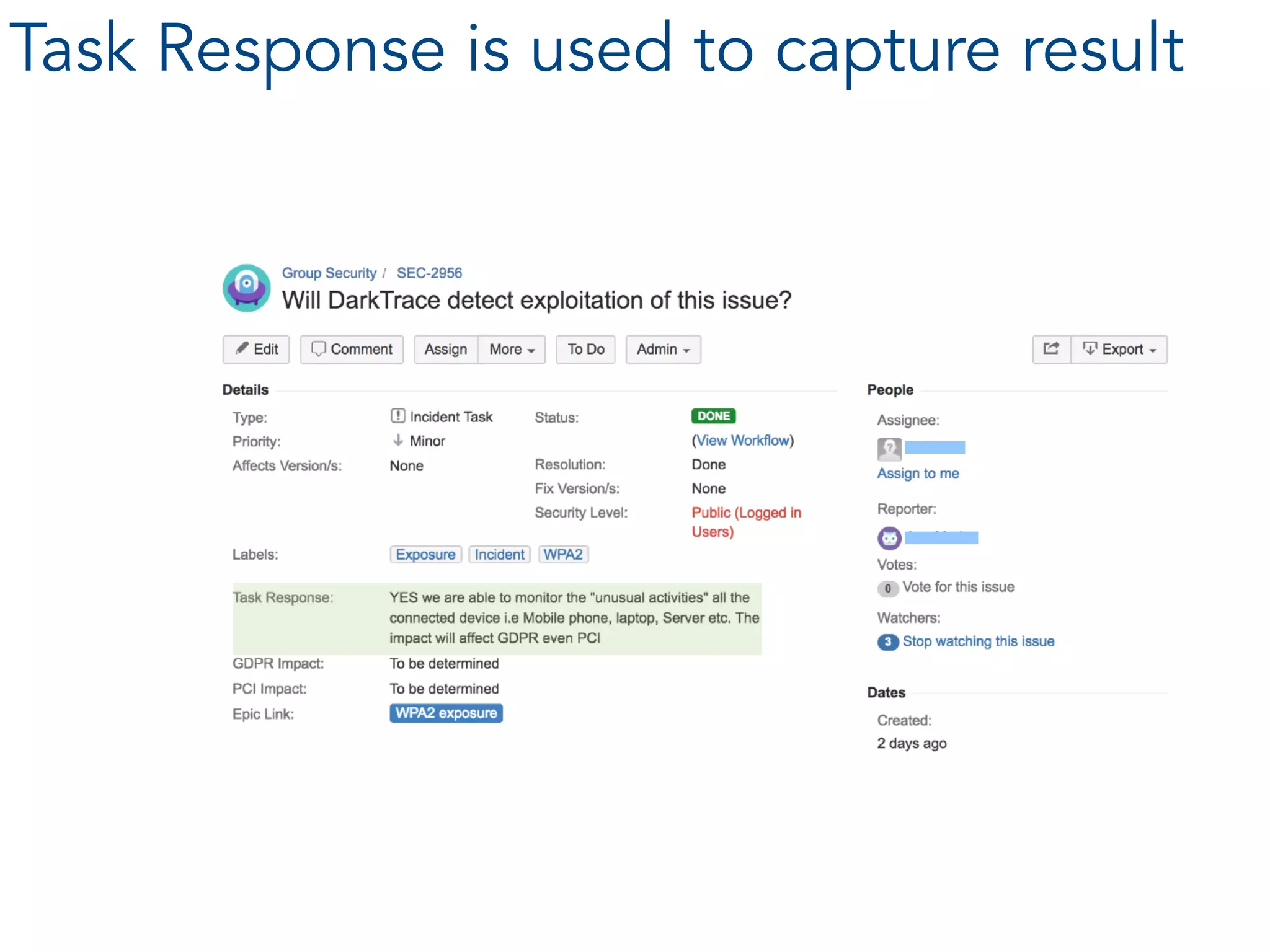
Task: Open the SEC-2956 issue key link
Action: pyautogui.click(x=429, y=273)
